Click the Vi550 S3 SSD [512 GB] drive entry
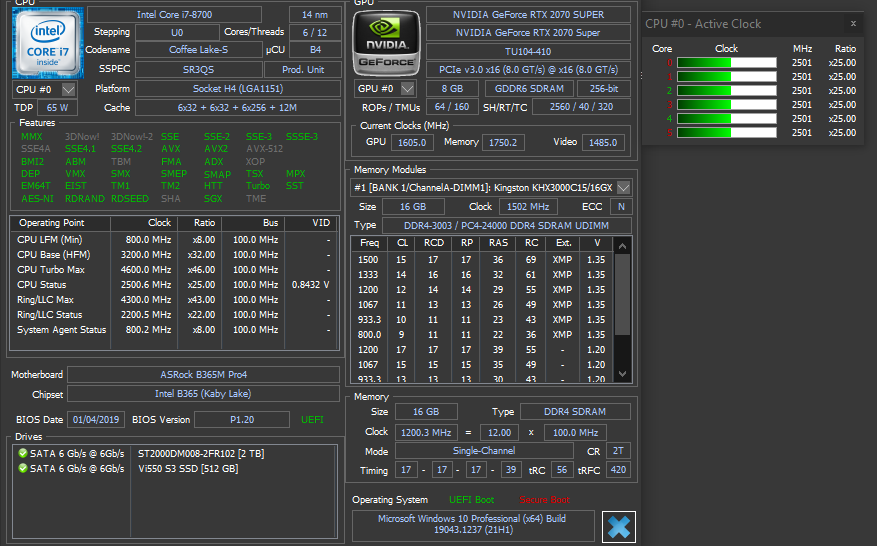The height and width of the screenshot is (546, 877). [x=188, y=468]
